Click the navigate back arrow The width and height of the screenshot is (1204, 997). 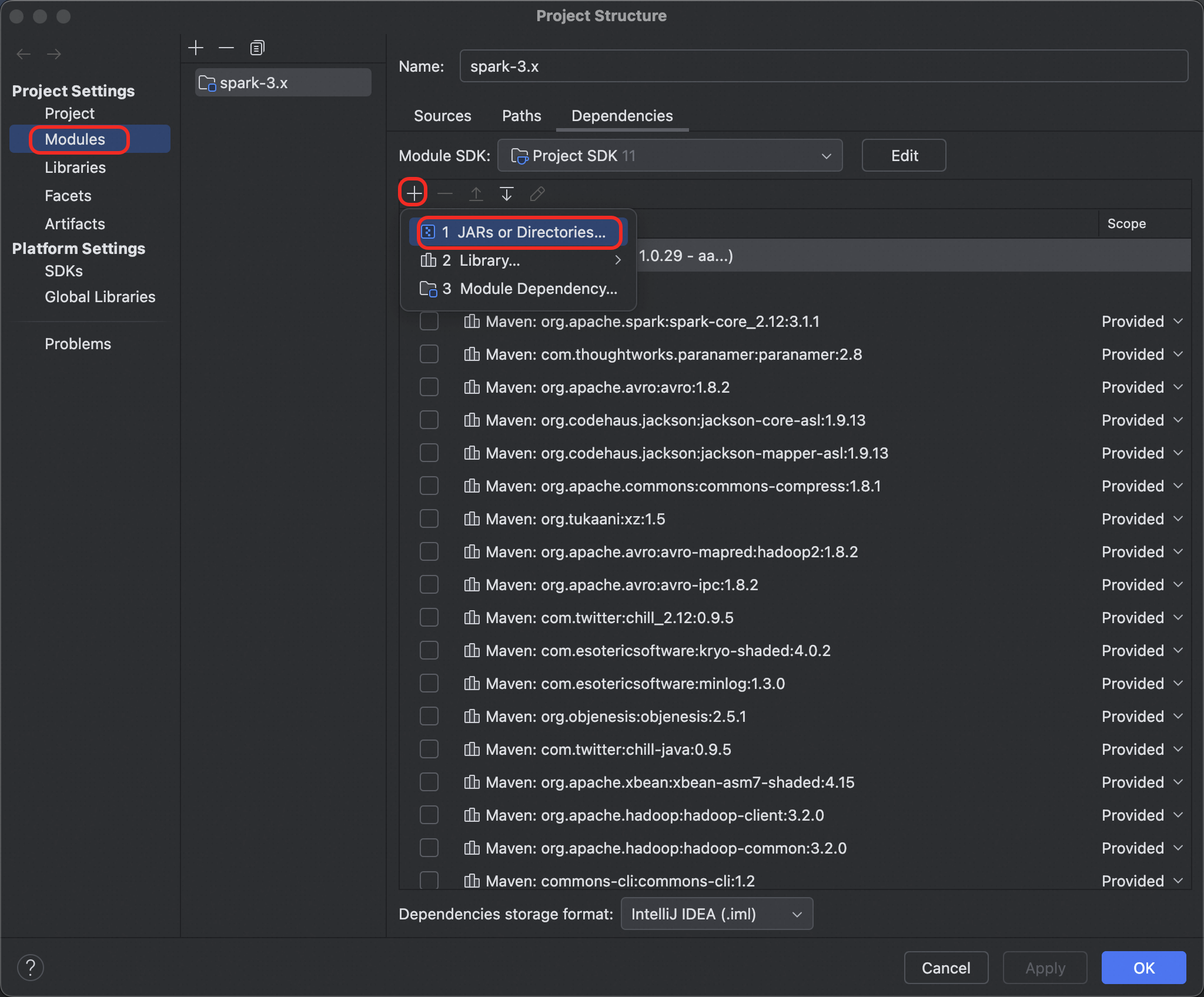pos(24,54)
